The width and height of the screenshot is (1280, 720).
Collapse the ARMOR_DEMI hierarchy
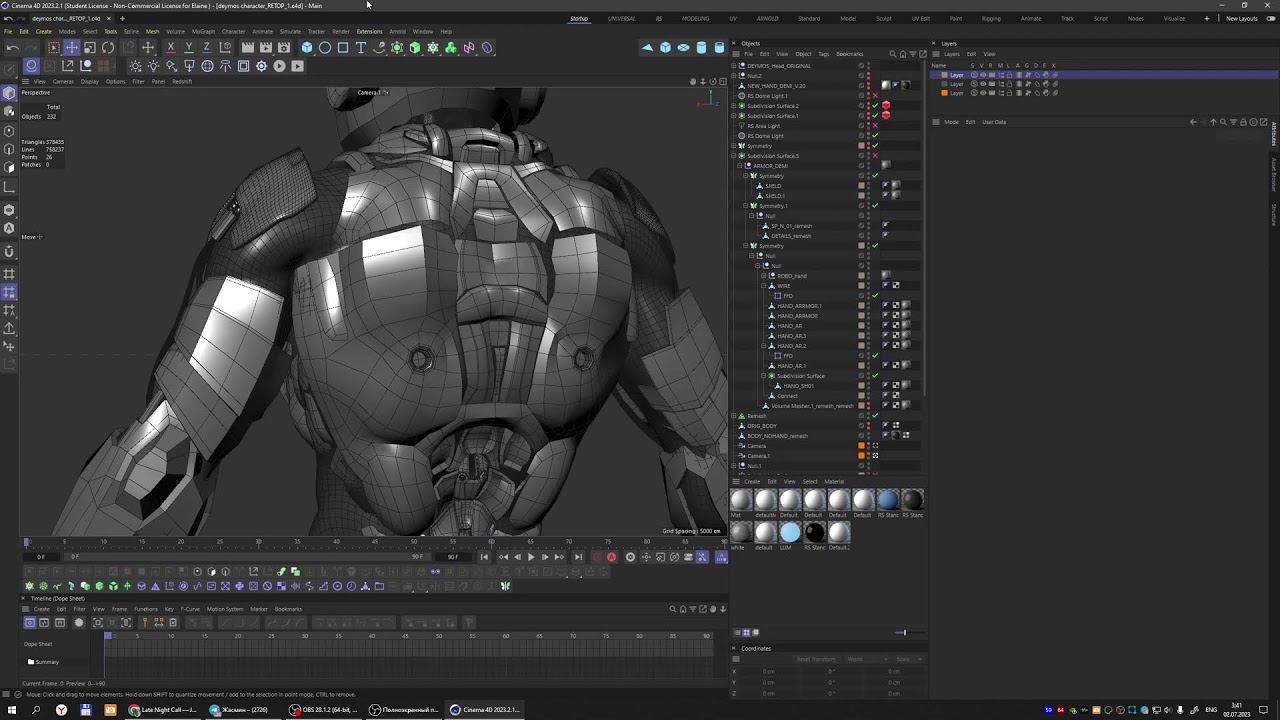(741, 166)
